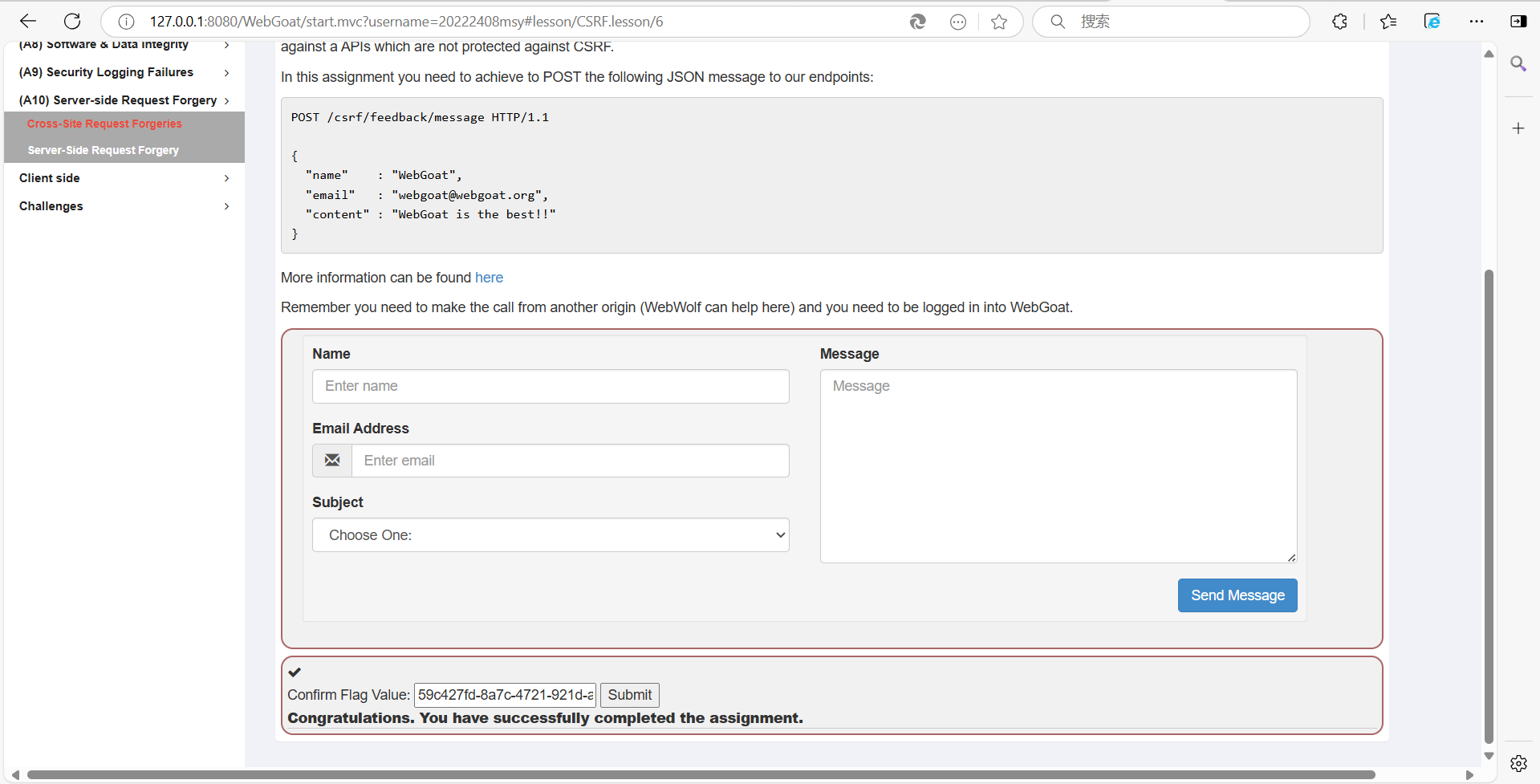Image resolution: width=1540 pixels, height=784 pixels.
Task: Reload the page with the refresh icon
Action: tap(72, 22)
